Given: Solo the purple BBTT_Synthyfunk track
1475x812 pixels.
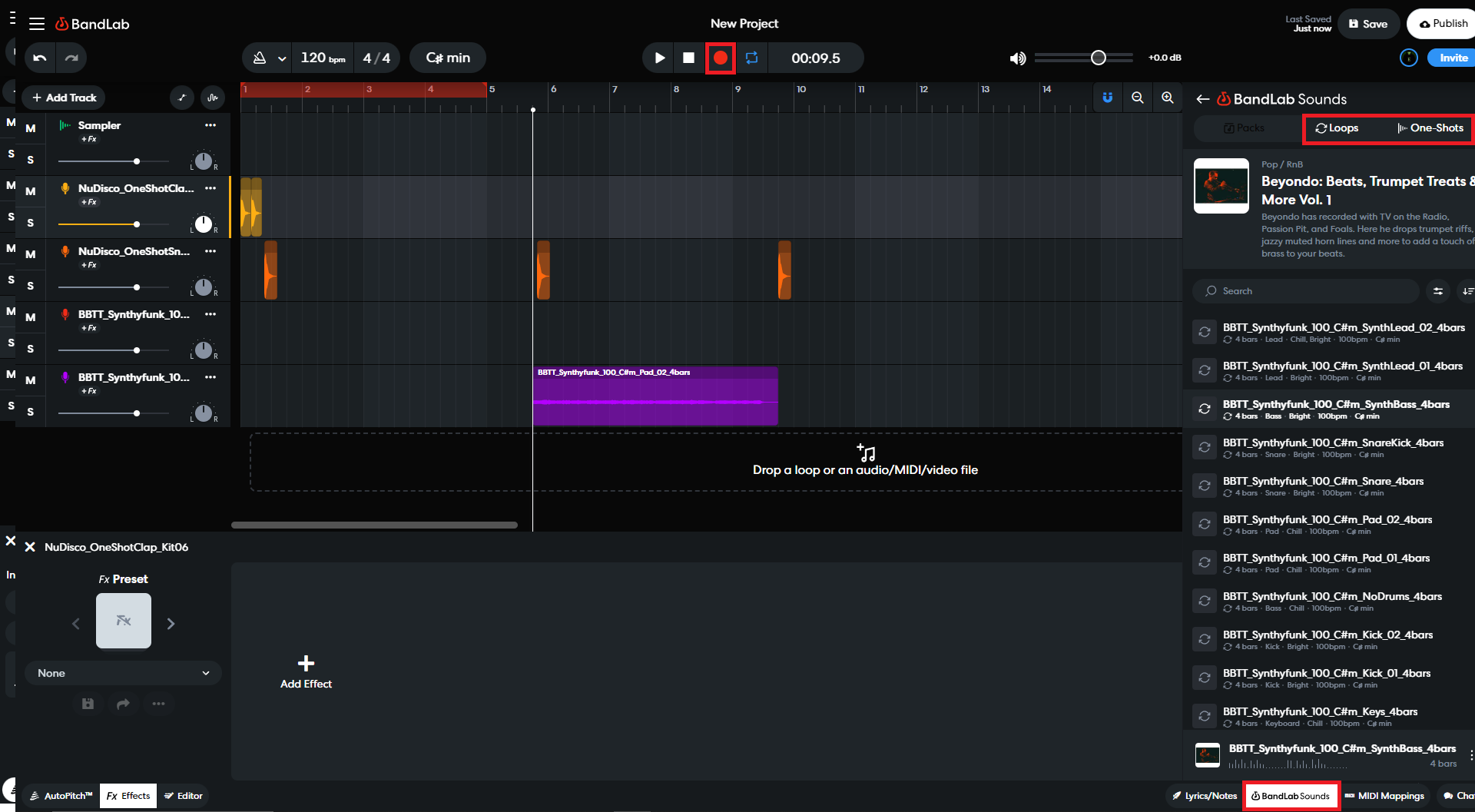Looking at the screenshot, I should click(31, 412).
